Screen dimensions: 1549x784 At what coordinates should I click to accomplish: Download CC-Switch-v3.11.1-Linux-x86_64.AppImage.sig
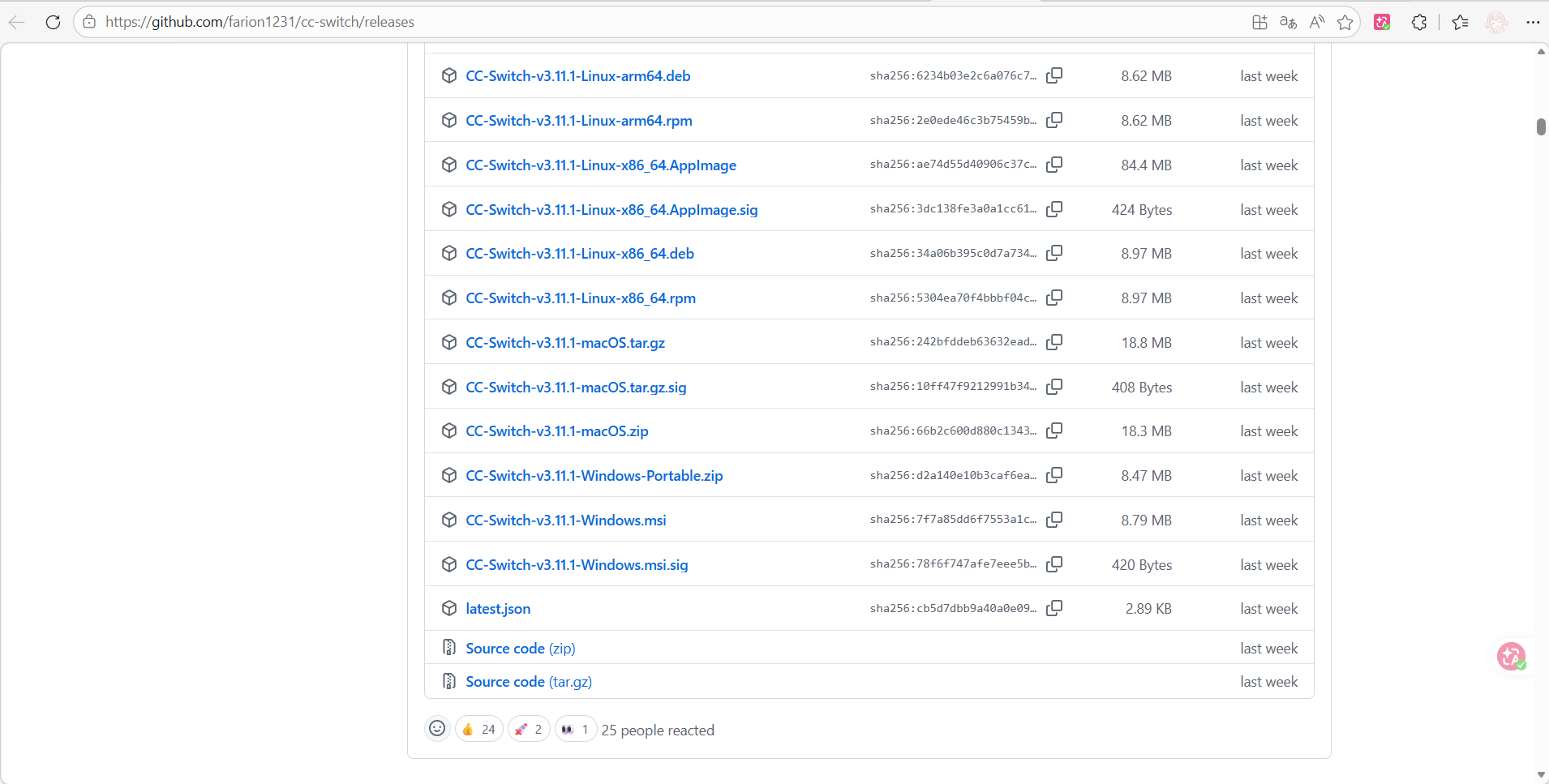611,209
